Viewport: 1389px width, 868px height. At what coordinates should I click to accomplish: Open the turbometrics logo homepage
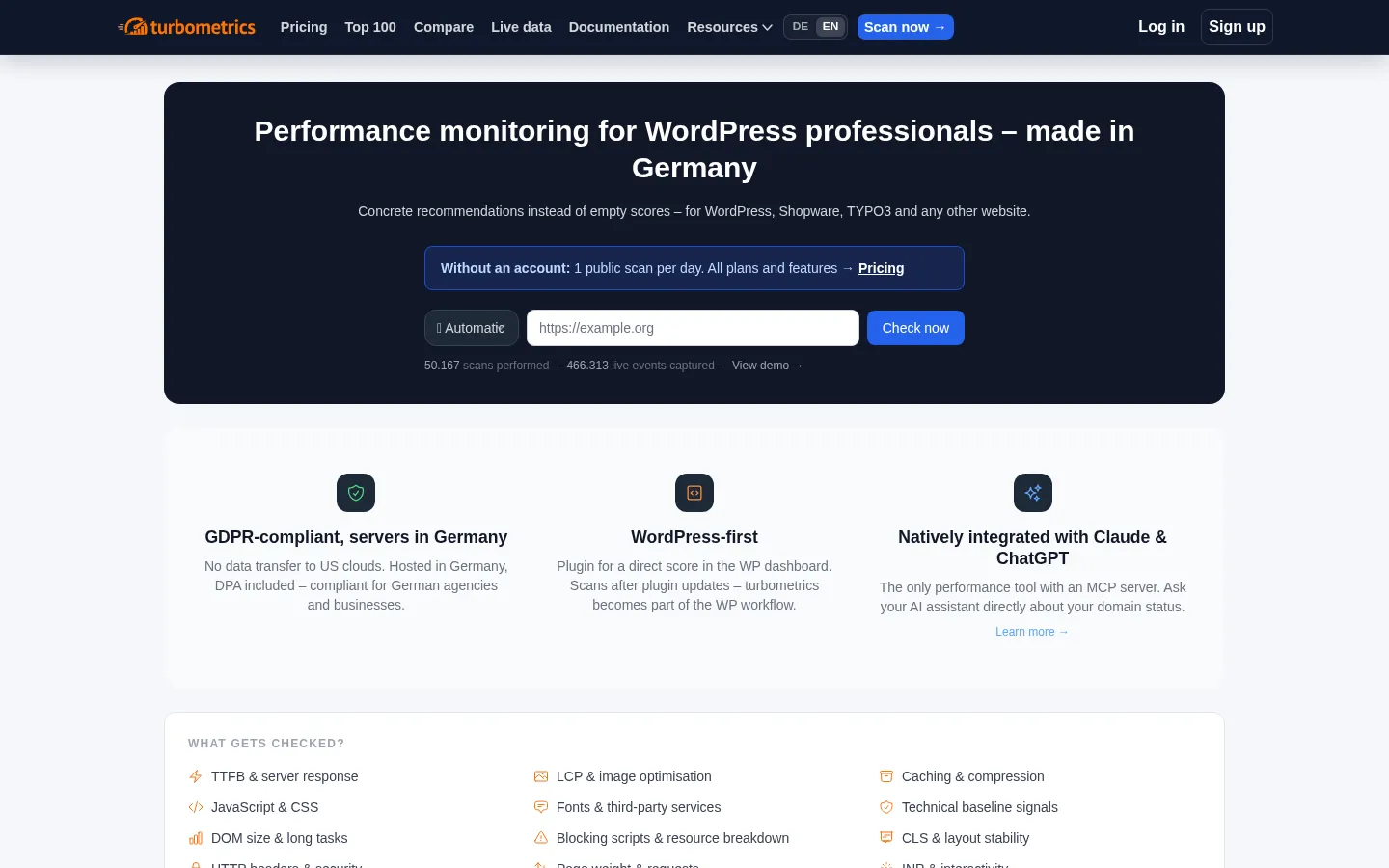tap(186, 27)
